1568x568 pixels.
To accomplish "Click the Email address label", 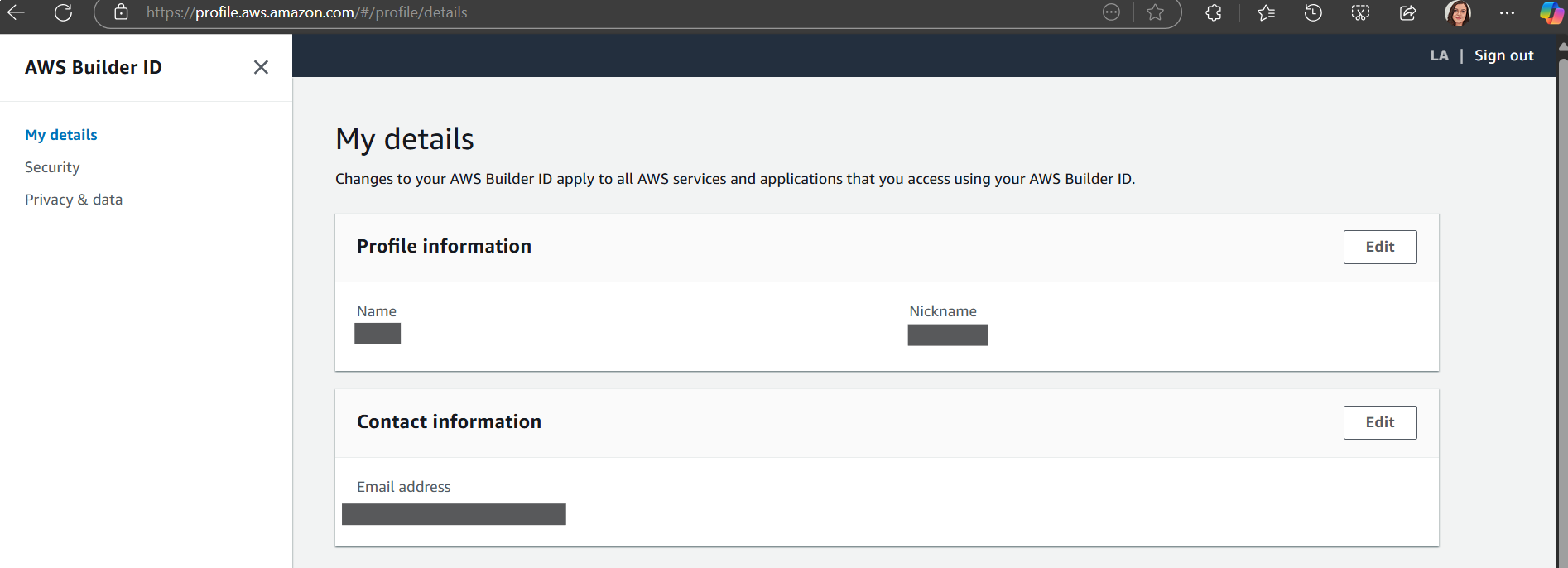I will pyautogui.click(x=404, y=487).
